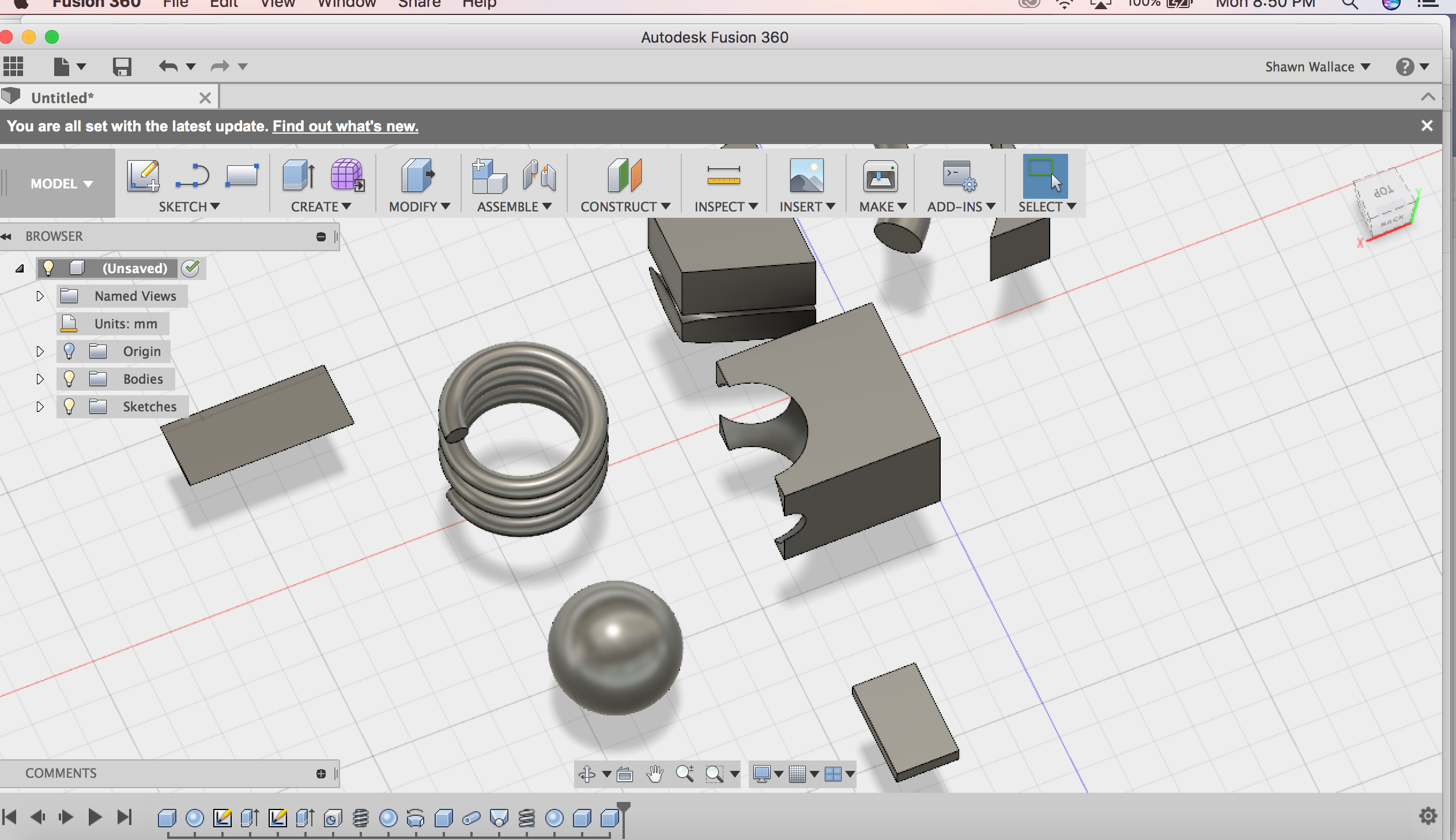Click the Construct plane icon
Image resolution: width=1456 pixels, height=840 pixels.
tap(624, 175)
